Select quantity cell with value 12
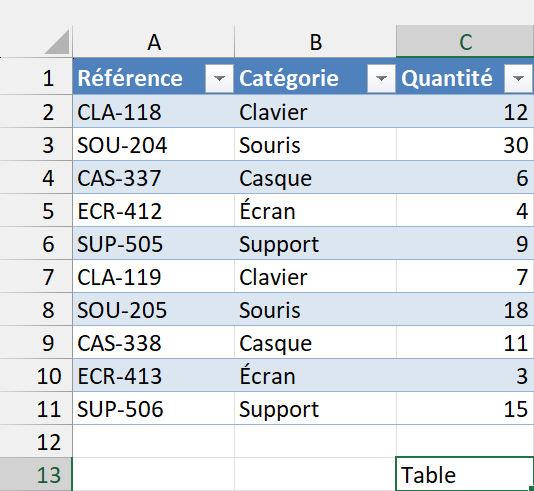This screenshot has width=534, height=491. coord(465,112)
